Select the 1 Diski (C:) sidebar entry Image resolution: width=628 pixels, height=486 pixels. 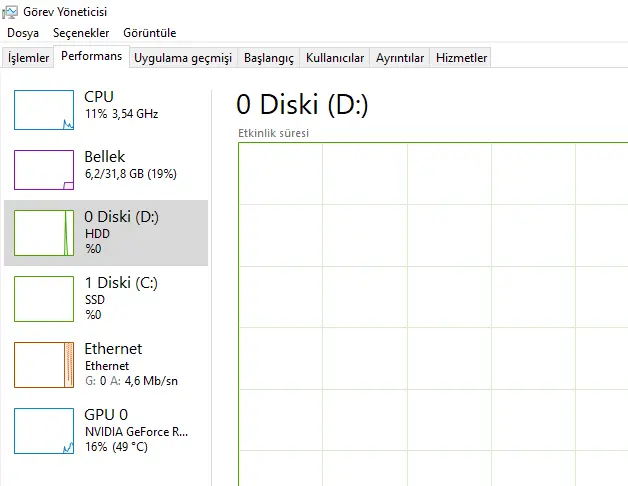(x=106, y=299)
